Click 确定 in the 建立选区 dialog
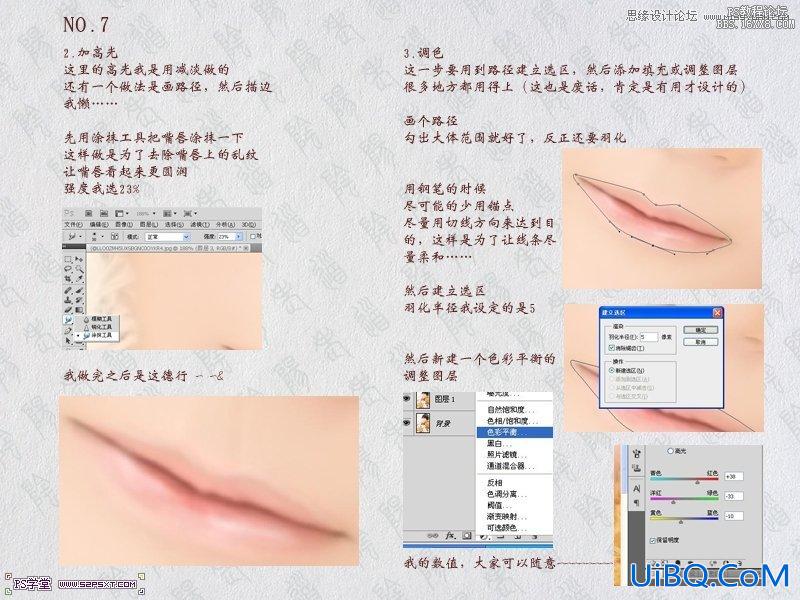 [701, 330]
